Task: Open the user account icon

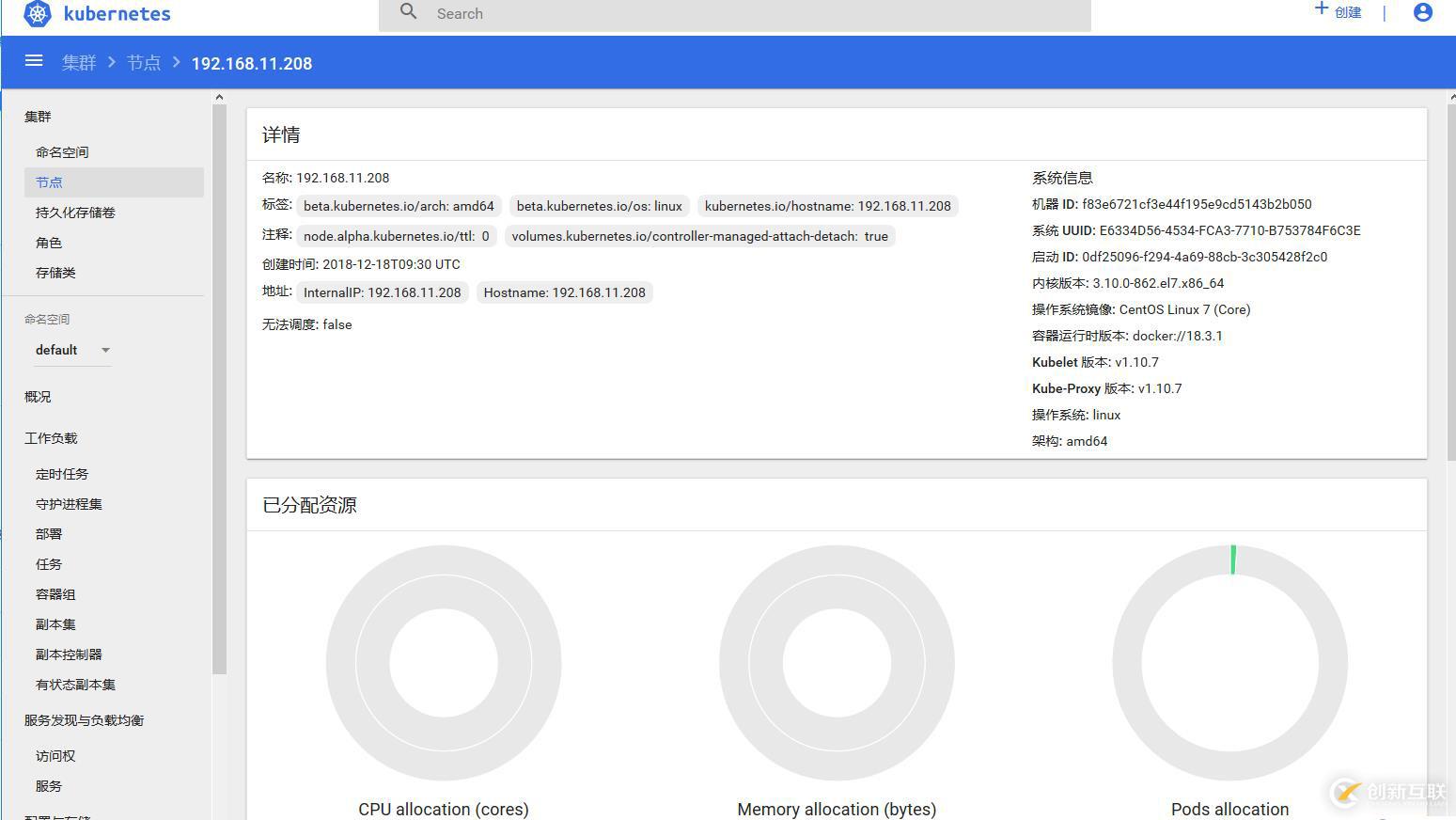Action: coord(1423,12)
